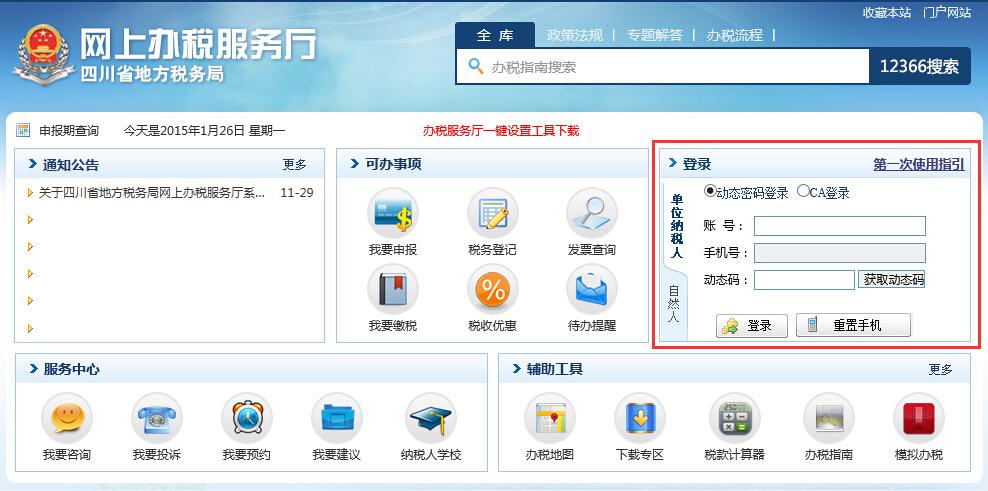The height and width of the screenshot is (491, 988).
Task: Click the 登录 button
Action: coord(752,326)
